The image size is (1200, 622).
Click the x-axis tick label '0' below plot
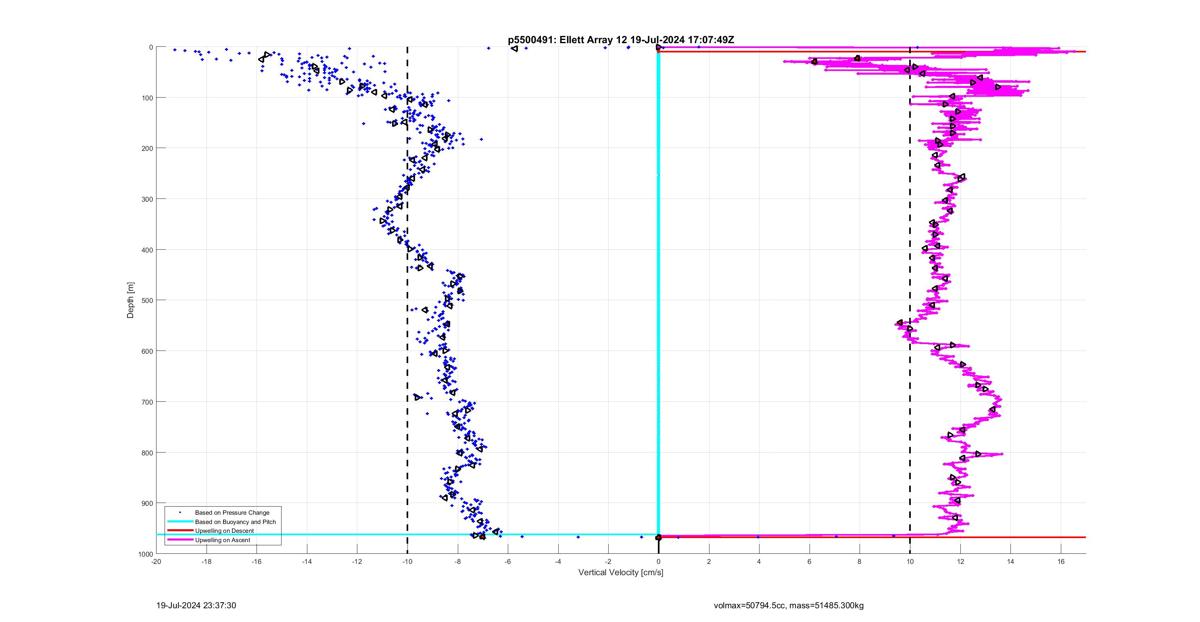click(x=659, y=562)
